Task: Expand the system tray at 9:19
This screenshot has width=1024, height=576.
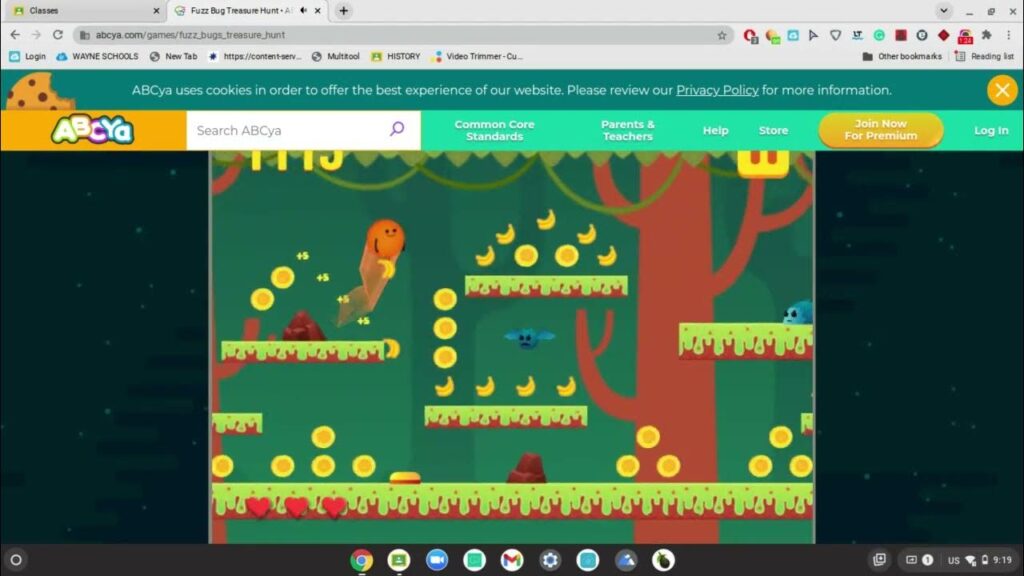Action: pyautogui.click(x=980, y=560)
